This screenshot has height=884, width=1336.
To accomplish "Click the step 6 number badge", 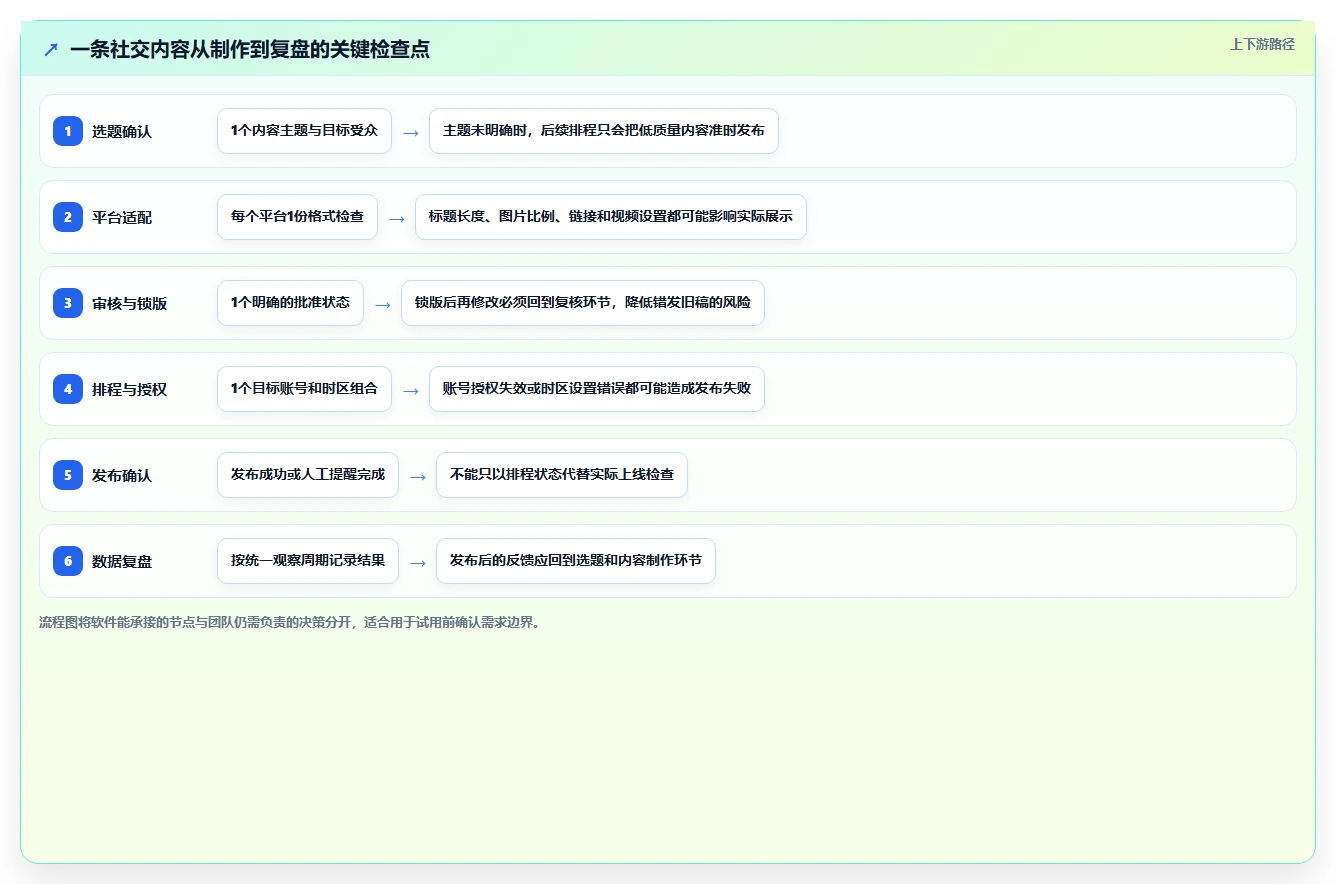I will pos(68,561).
